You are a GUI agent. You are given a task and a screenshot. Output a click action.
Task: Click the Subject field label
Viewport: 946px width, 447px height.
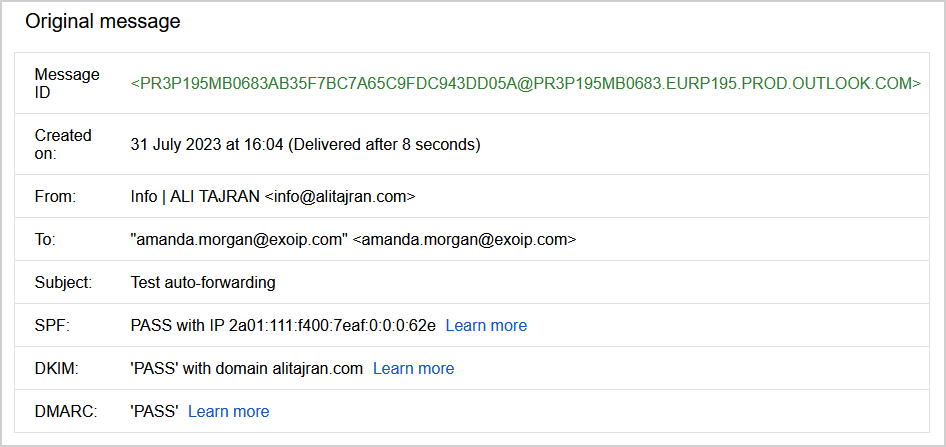click(63, 283)
